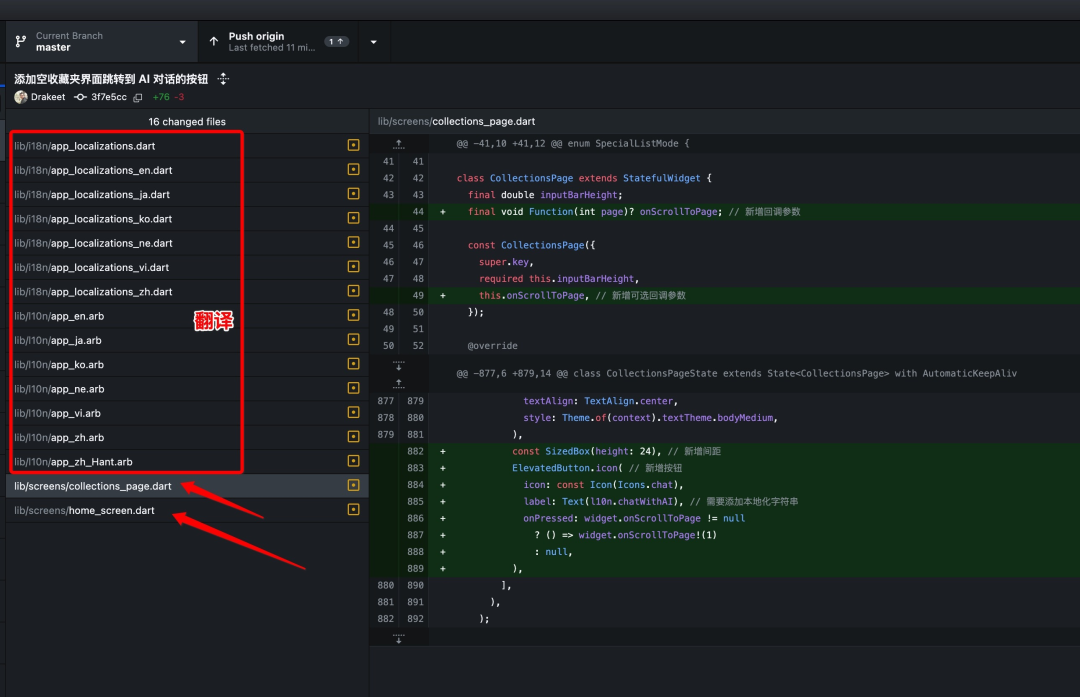Click the modified status icon for home_screen.dart
1080x697 pixels.
click(353, 510)
